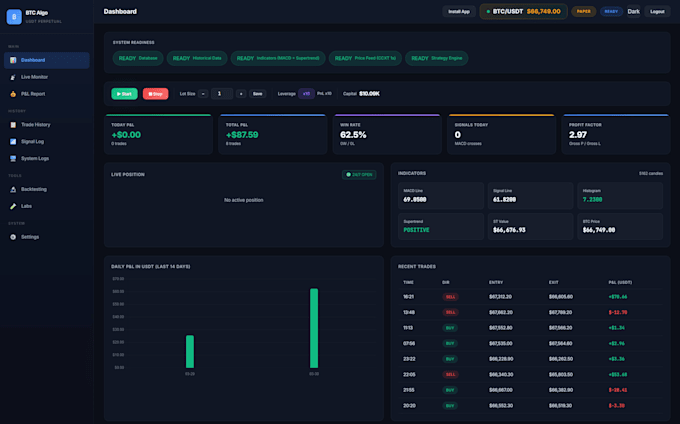Click the Signal Log sidebar icon

coord(13,142)
